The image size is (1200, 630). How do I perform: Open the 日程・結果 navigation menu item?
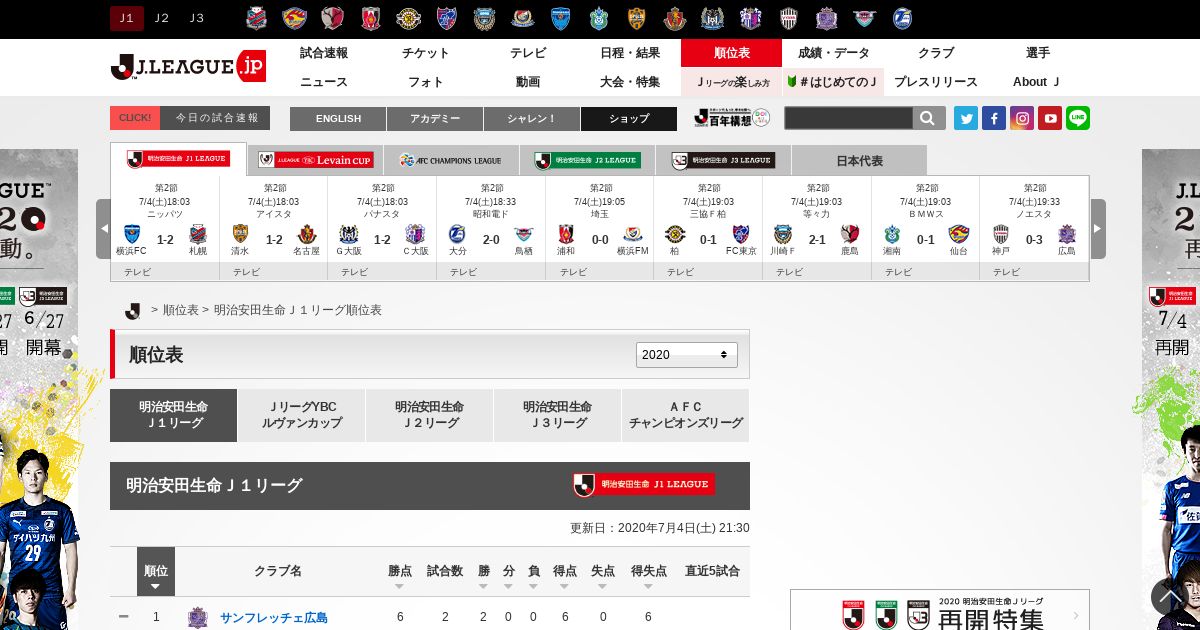pos(630,53)
